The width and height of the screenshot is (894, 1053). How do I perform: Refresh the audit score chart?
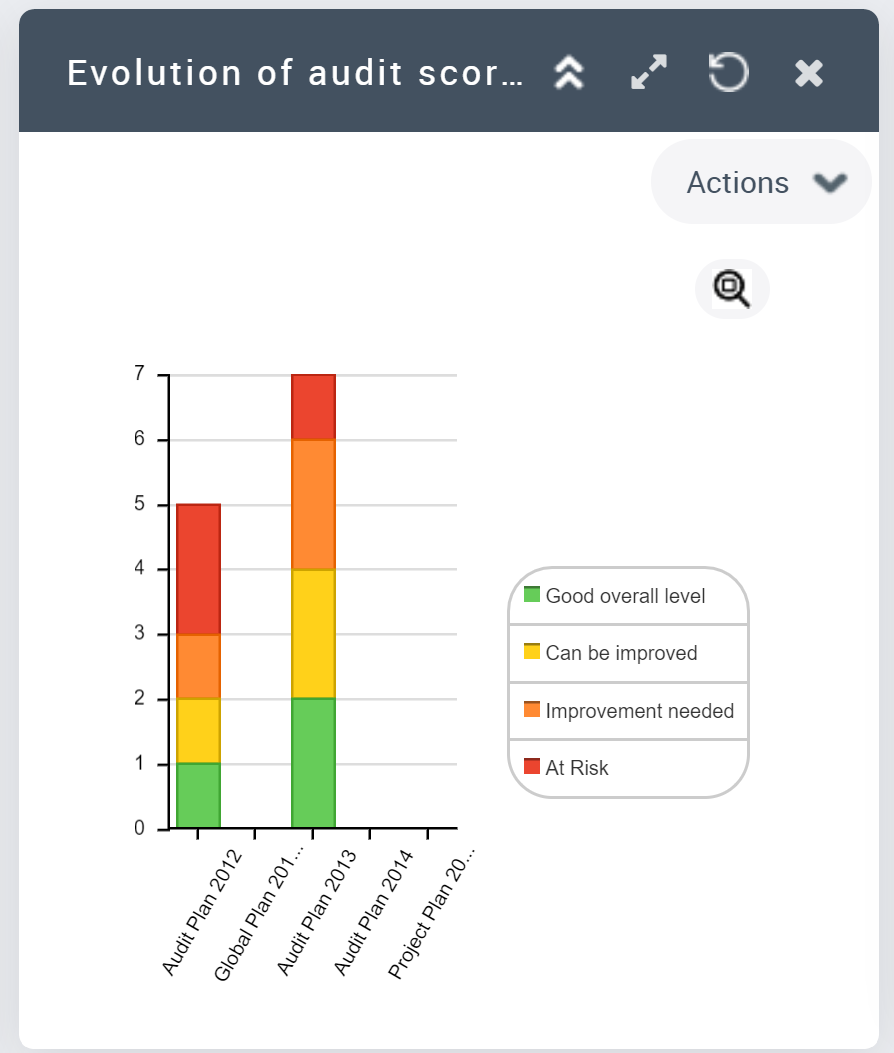point(728,73)
